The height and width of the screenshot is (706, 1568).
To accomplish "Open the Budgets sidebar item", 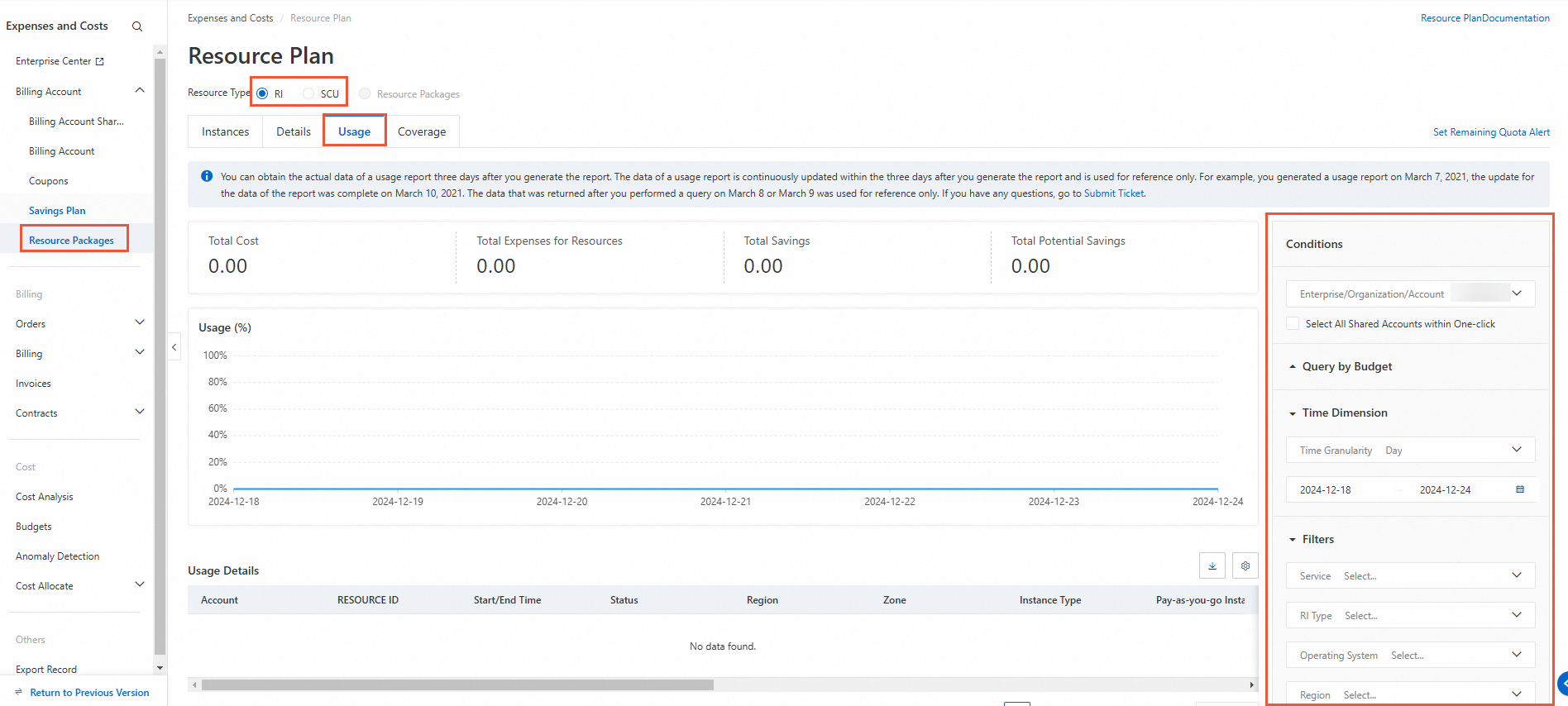I will (34, 527).
